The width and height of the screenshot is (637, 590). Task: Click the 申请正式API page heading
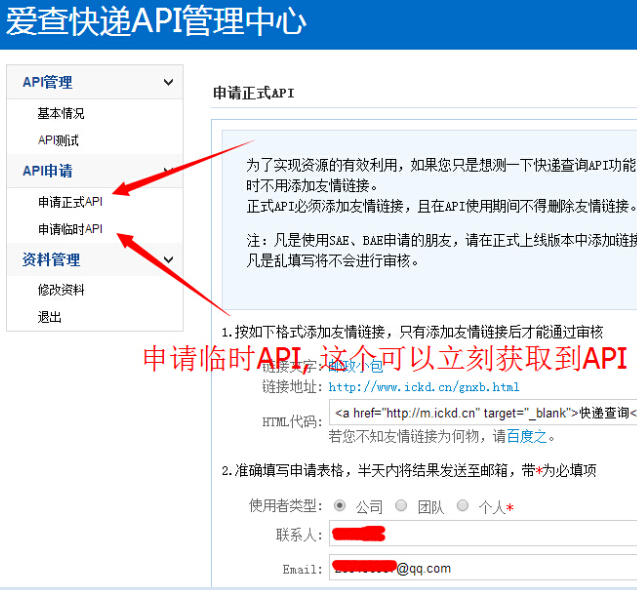[x=254, y=93]
